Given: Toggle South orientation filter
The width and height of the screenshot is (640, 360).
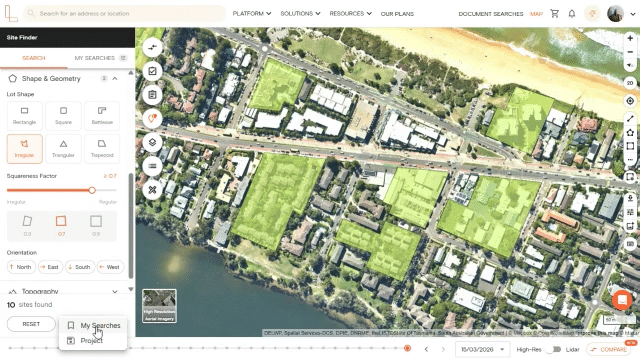Looking at the screenshot, I should click(80, 267).
